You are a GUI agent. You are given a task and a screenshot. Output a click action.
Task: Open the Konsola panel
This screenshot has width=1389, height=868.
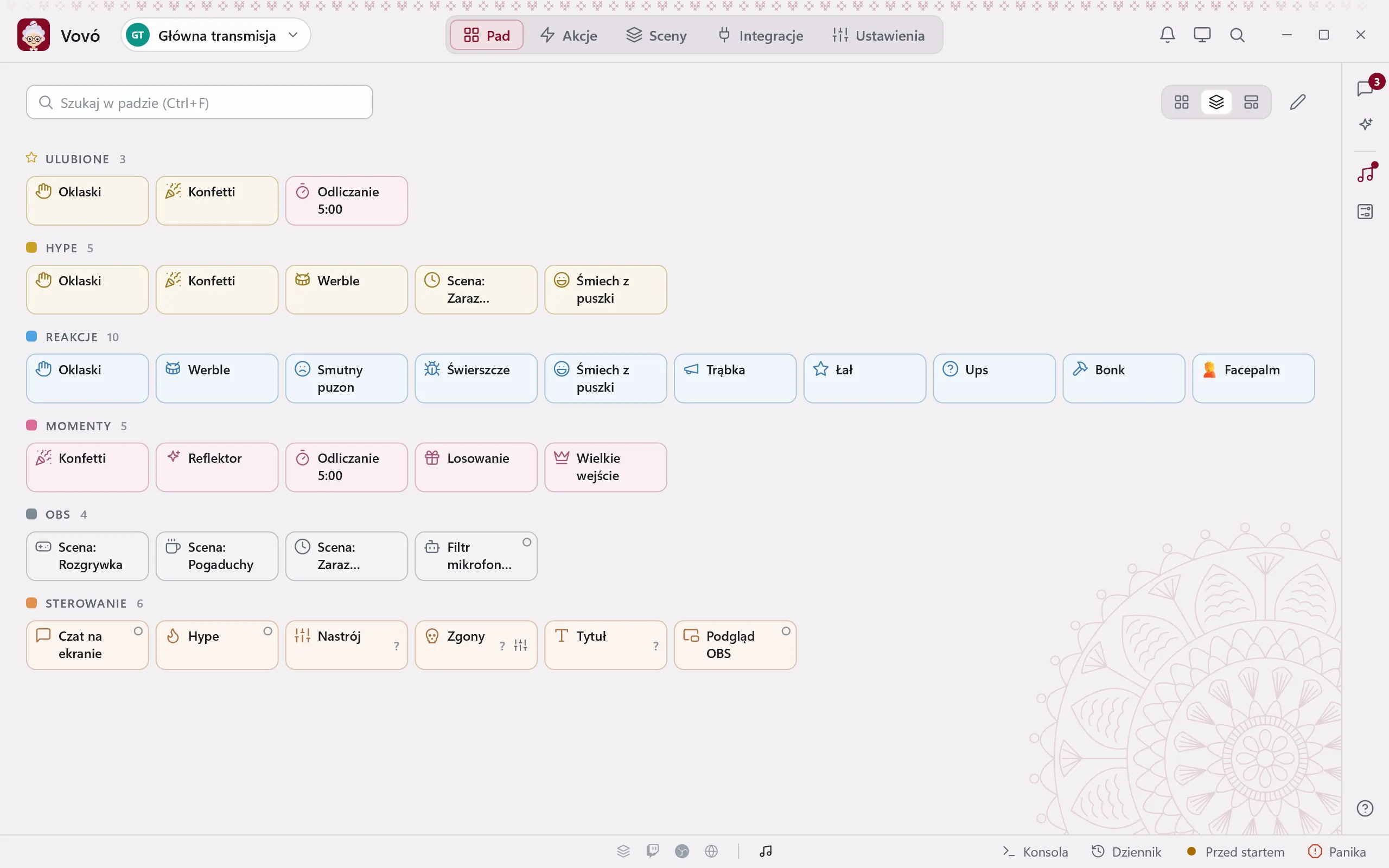[x=1035, y=851]
